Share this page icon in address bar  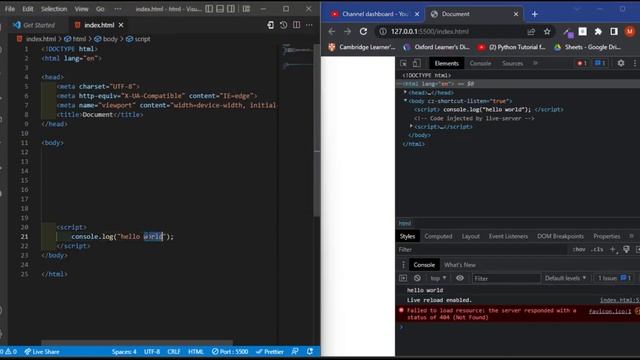pyautogui.click(x=531, y=31)
